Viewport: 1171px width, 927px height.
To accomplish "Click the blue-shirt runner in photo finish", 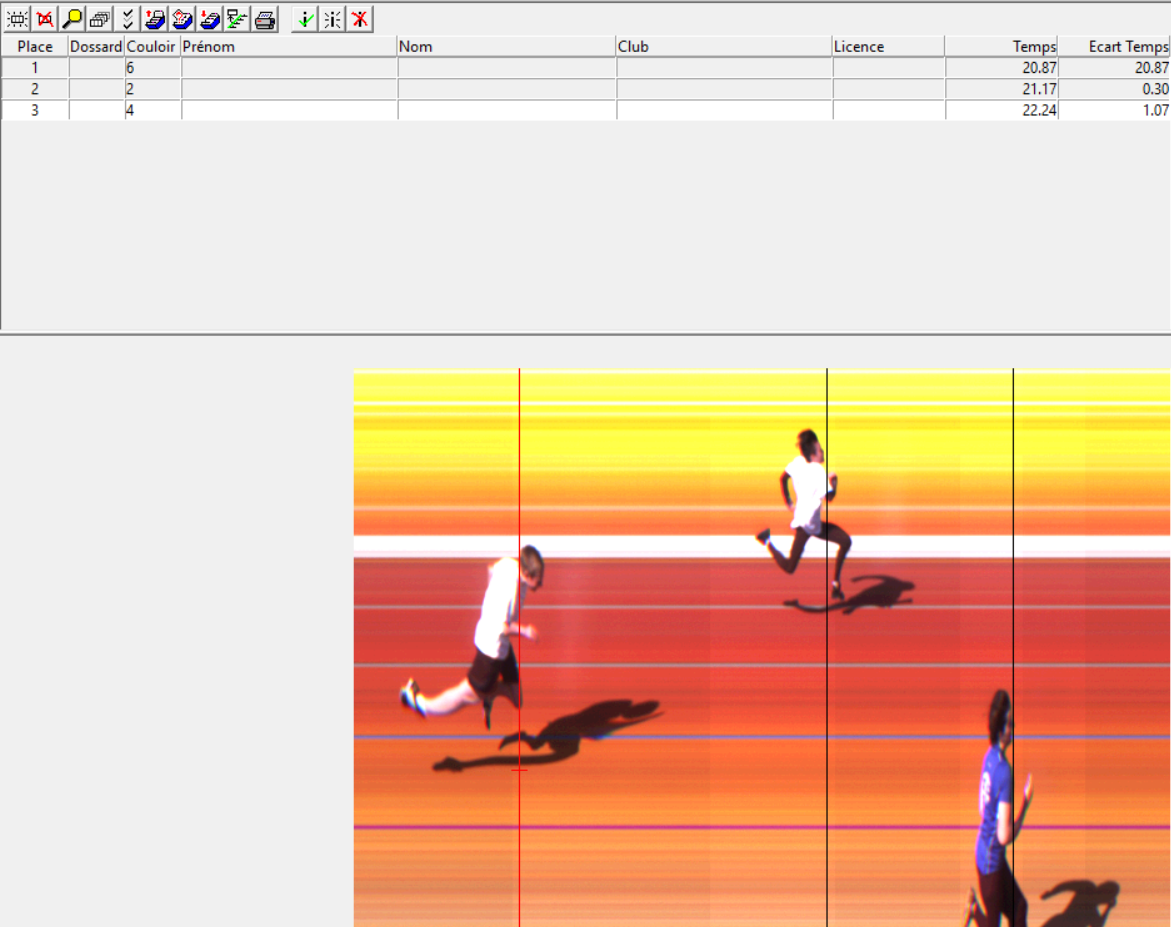I will click(x=997, y=810).
